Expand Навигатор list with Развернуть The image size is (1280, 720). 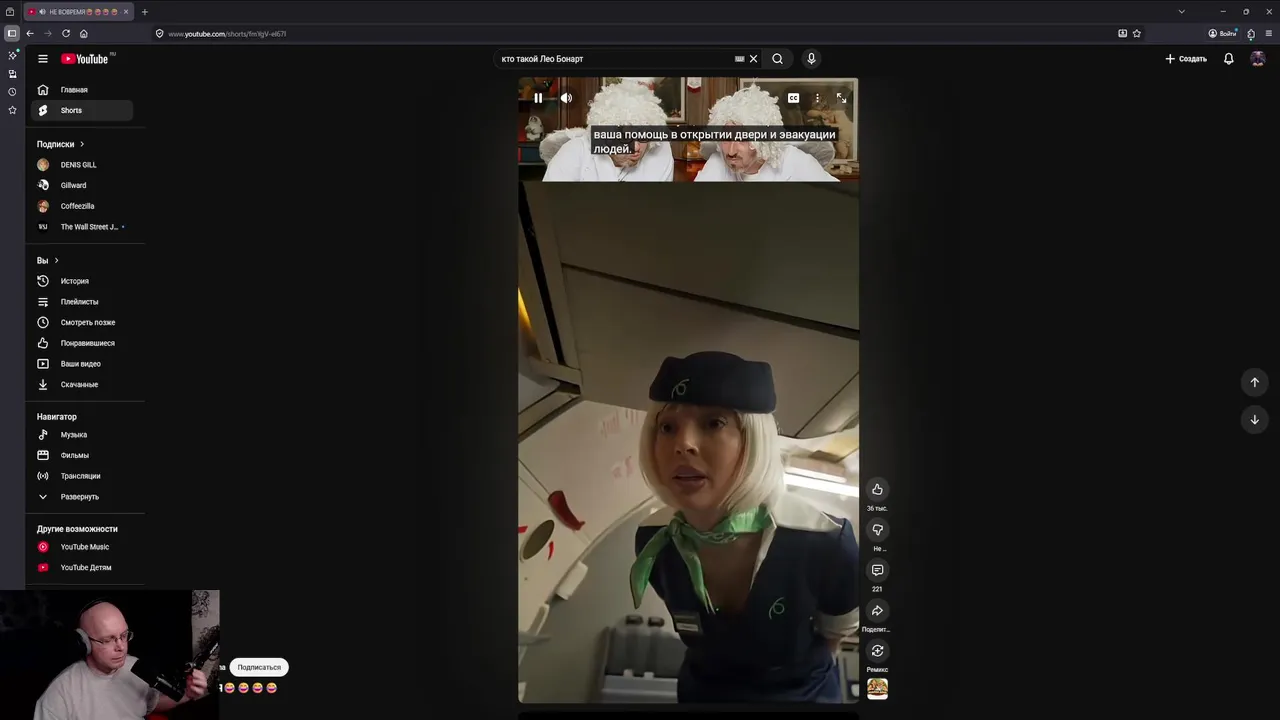point(82,497)
